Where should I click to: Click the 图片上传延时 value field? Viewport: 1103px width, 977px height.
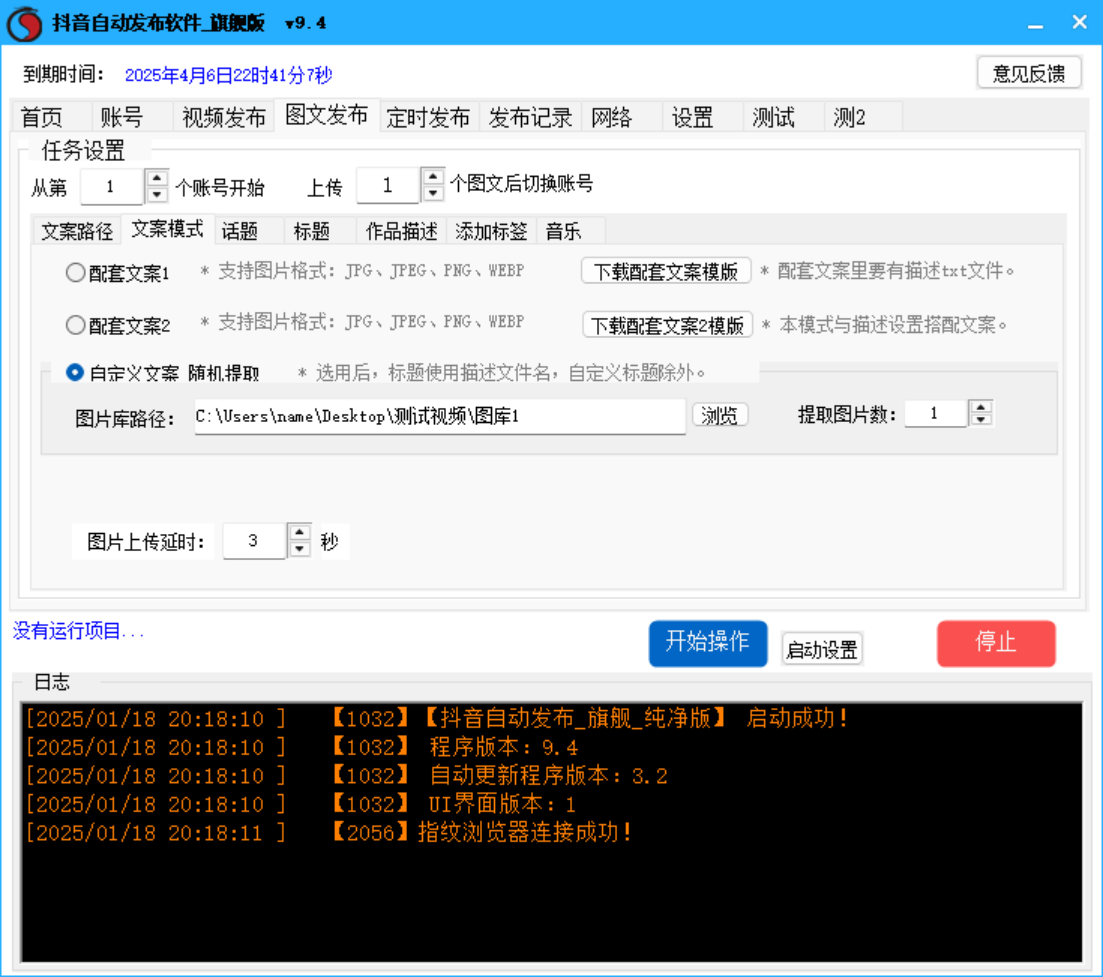coord(254,541)
